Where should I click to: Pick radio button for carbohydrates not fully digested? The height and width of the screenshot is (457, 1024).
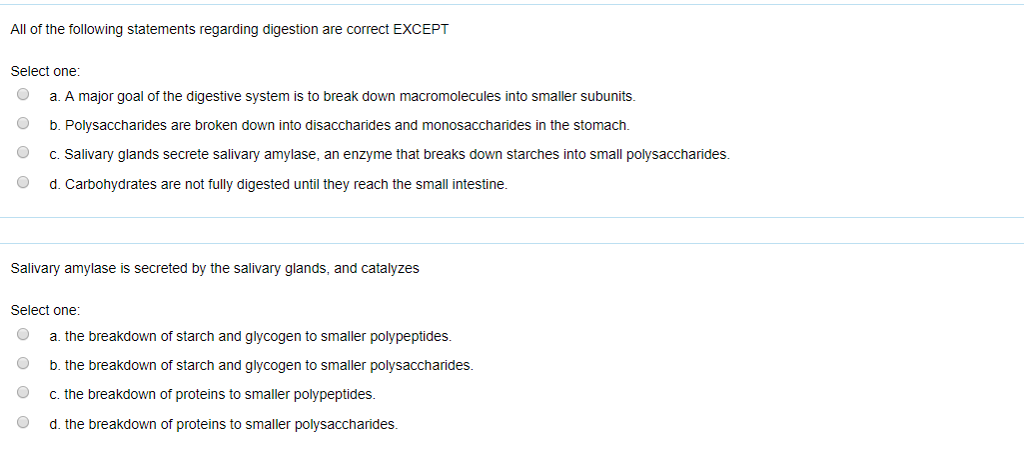pos(22,184)
